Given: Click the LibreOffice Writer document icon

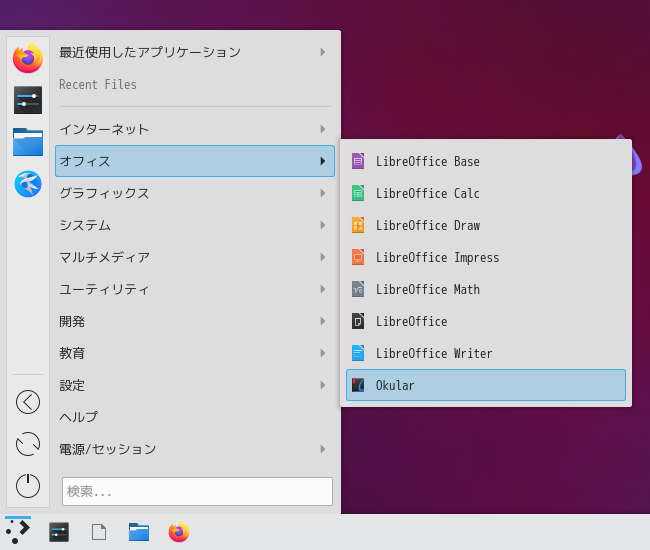Looking at the screenshot, I should point(358,353).
